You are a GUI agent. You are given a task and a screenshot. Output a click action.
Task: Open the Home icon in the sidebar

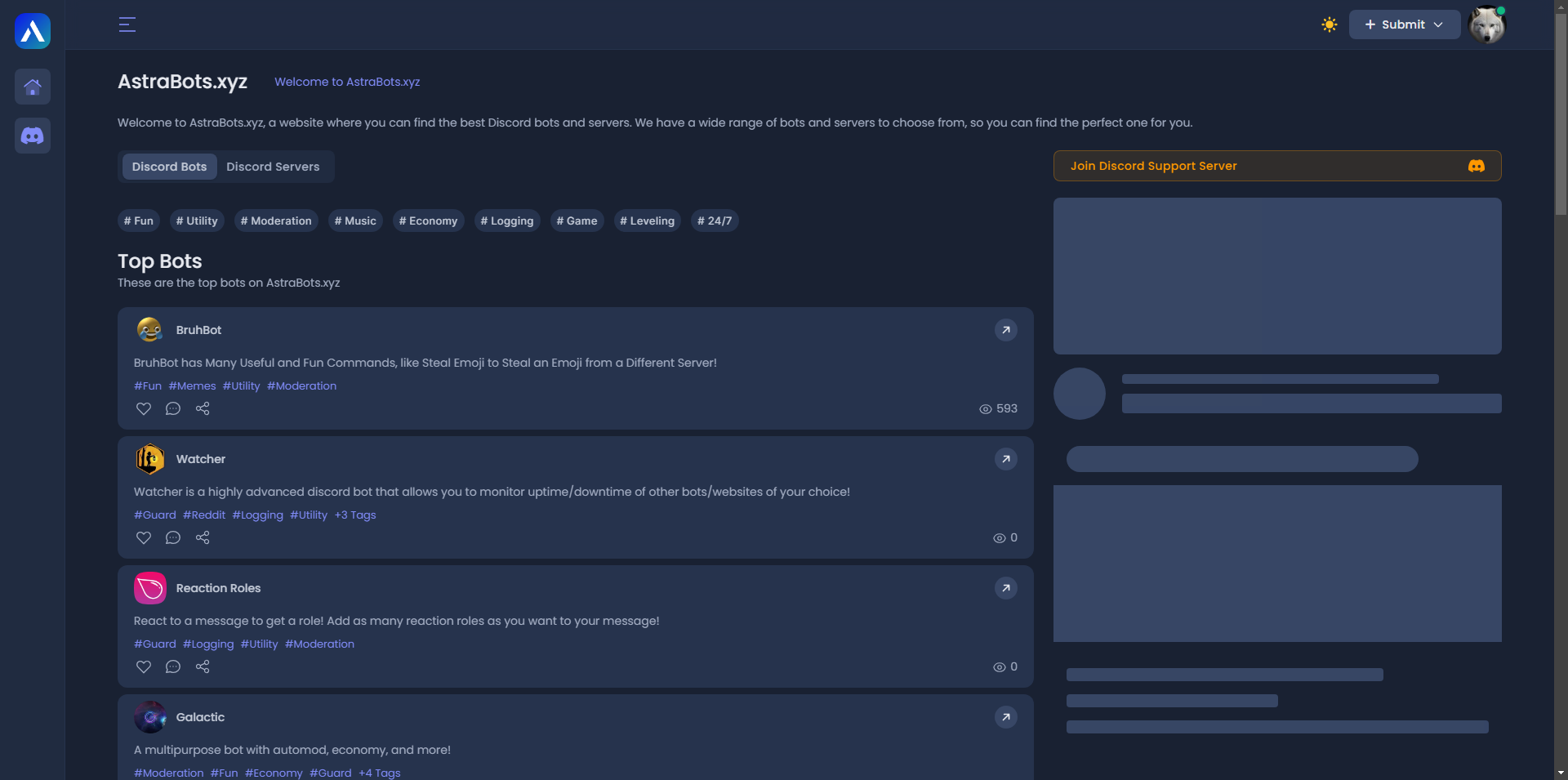(33, 87)
